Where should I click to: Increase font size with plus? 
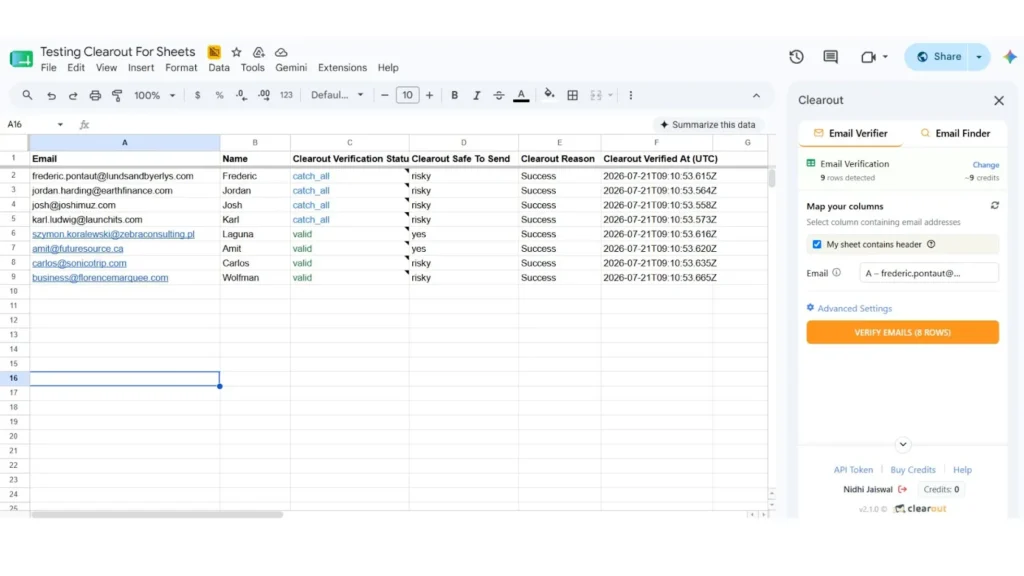coord(429,95)
